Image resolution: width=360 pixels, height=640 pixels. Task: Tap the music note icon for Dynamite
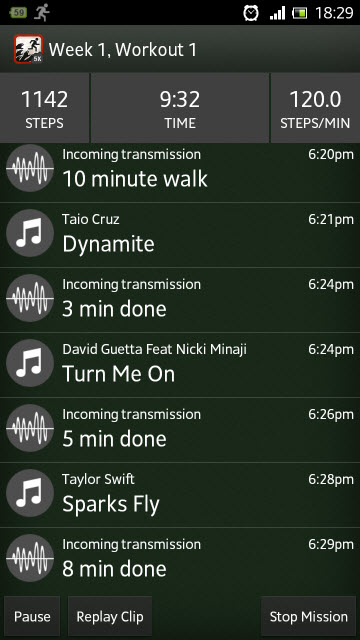point(30,233)
